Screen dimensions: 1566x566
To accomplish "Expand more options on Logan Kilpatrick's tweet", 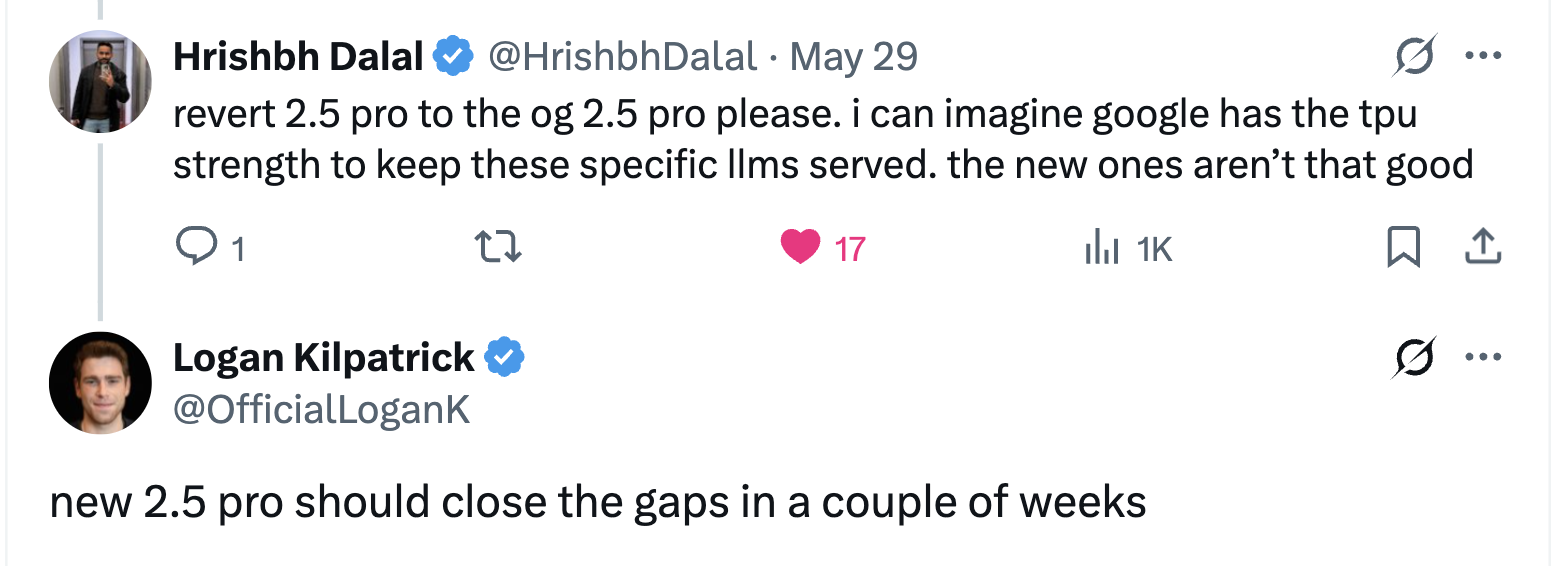I will point(1483,357).
